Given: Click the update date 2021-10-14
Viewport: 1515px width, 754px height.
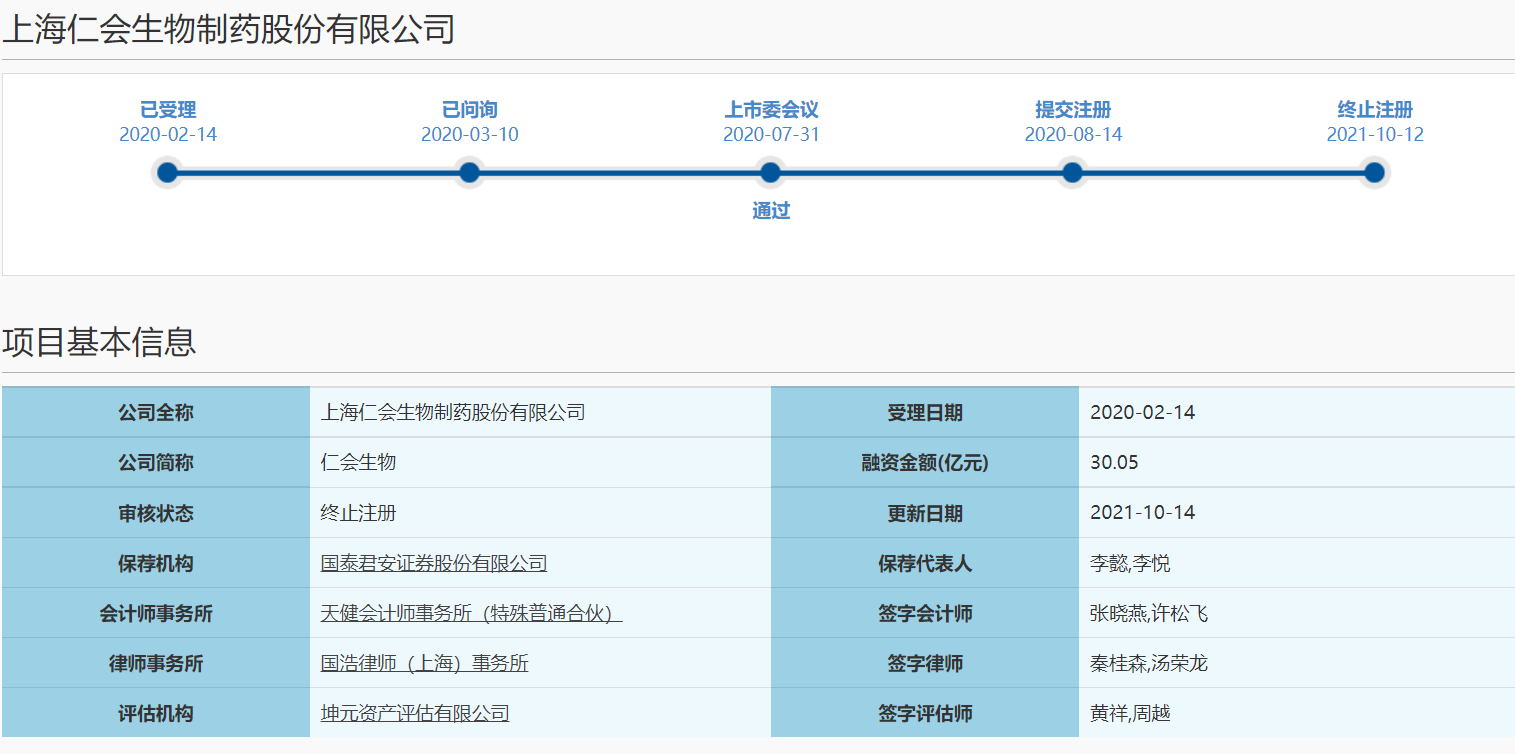Looking at the screenshot, I should (1142, 513).
